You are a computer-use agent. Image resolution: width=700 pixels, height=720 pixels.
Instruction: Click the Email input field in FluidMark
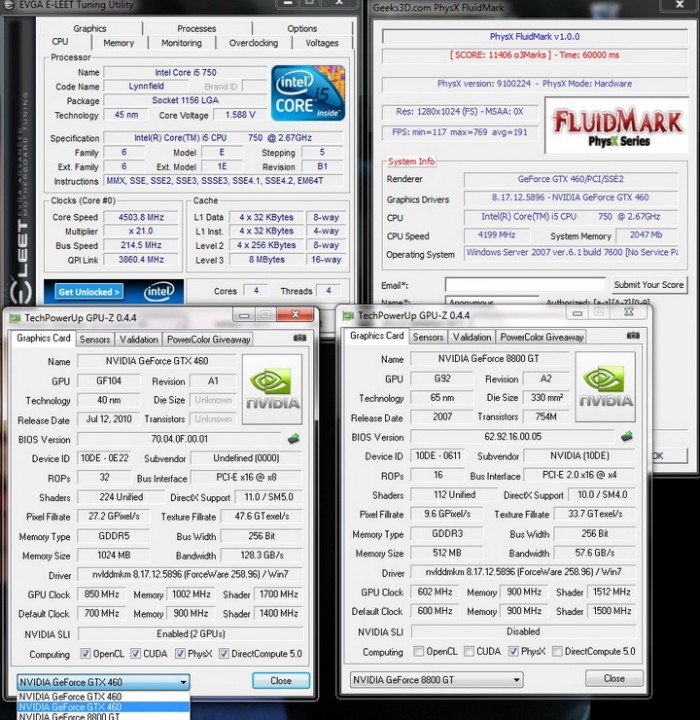coord(525,285)
